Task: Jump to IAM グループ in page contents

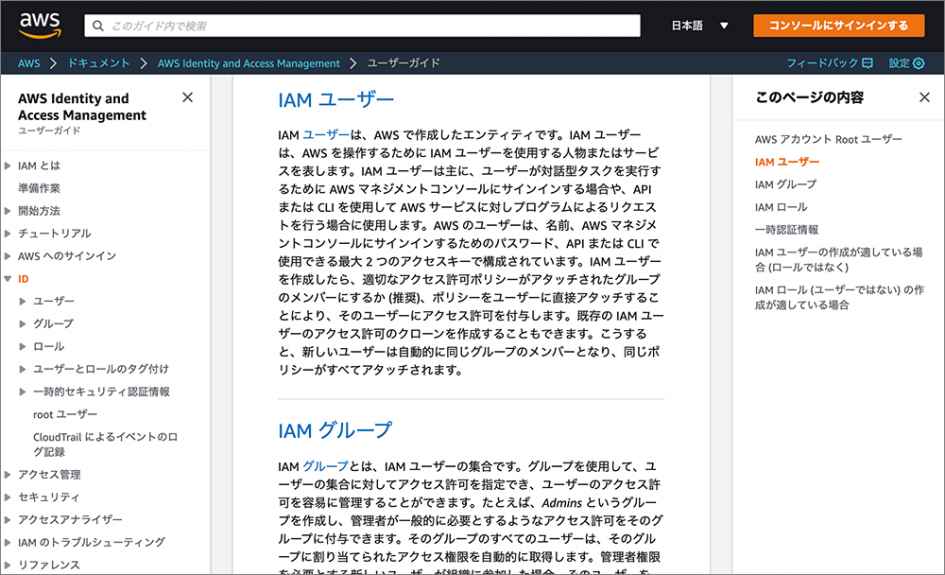Action: (786, 184)
